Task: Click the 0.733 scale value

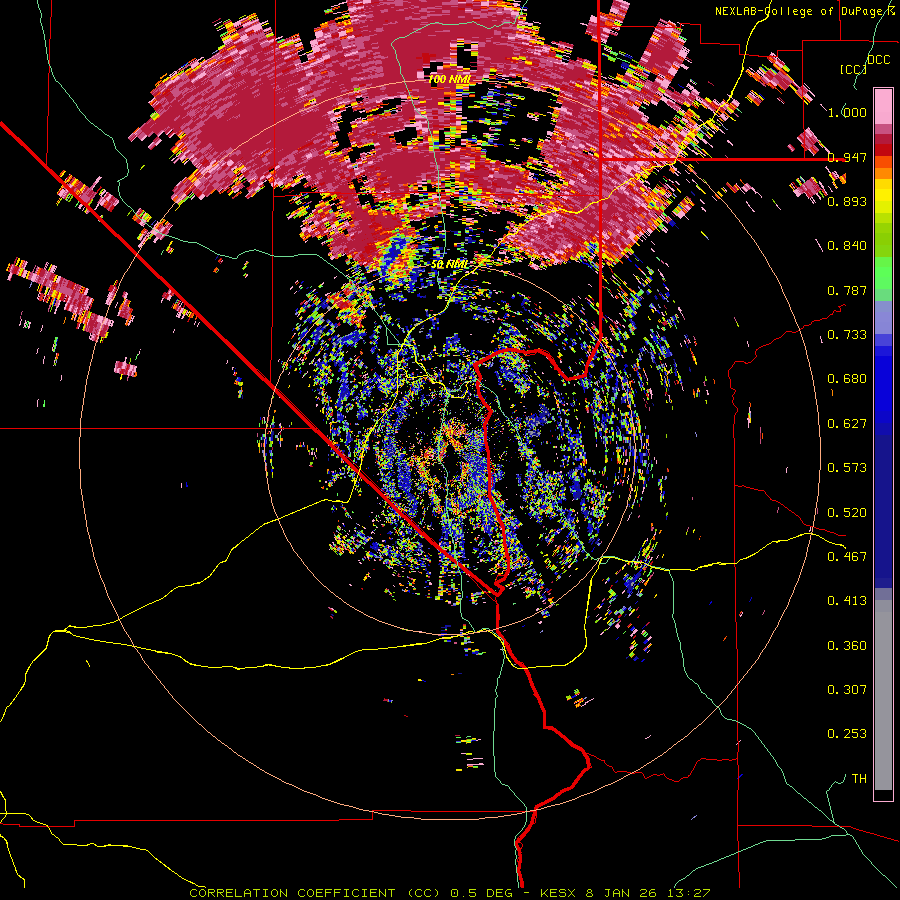Action: click(x=847, y=335)
